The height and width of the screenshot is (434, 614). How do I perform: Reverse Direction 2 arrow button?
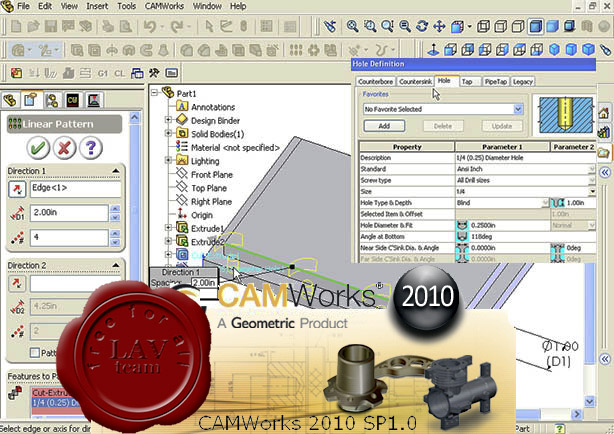[x=17, y=283]
